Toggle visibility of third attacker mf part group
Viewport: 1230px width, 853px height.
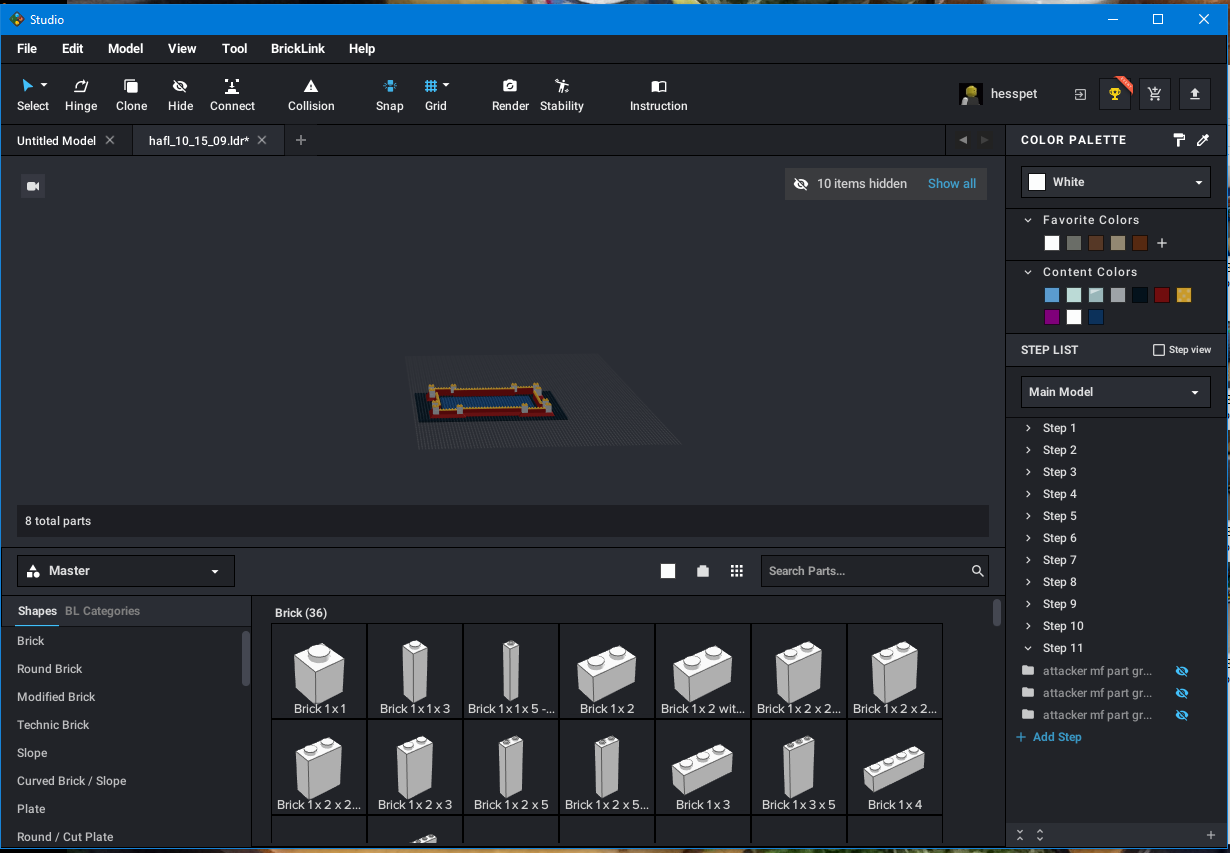1181,715
